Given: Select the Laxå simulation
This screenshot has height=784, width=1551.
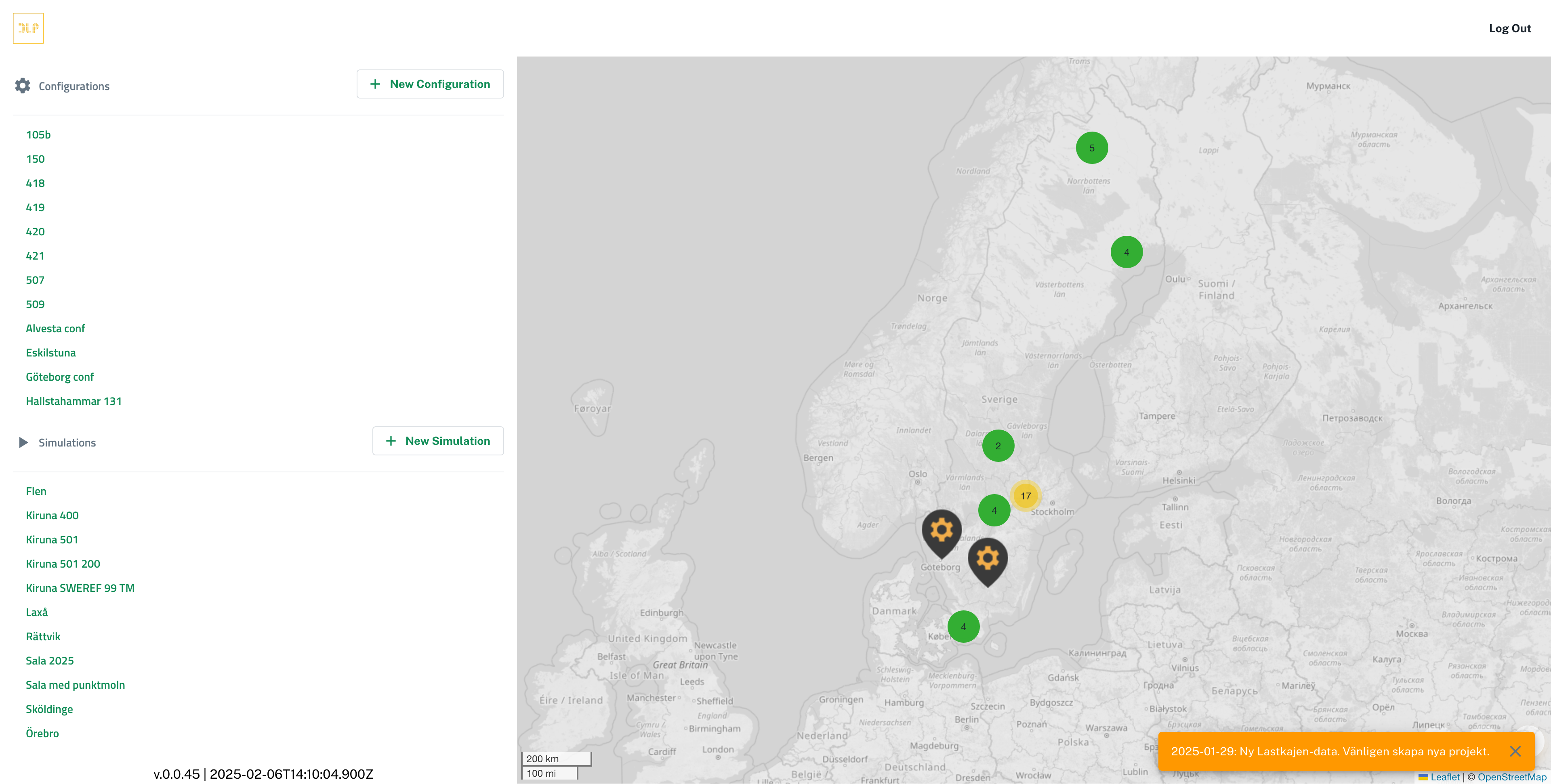Looking at the screenshot, I should [x=37, y=612].
